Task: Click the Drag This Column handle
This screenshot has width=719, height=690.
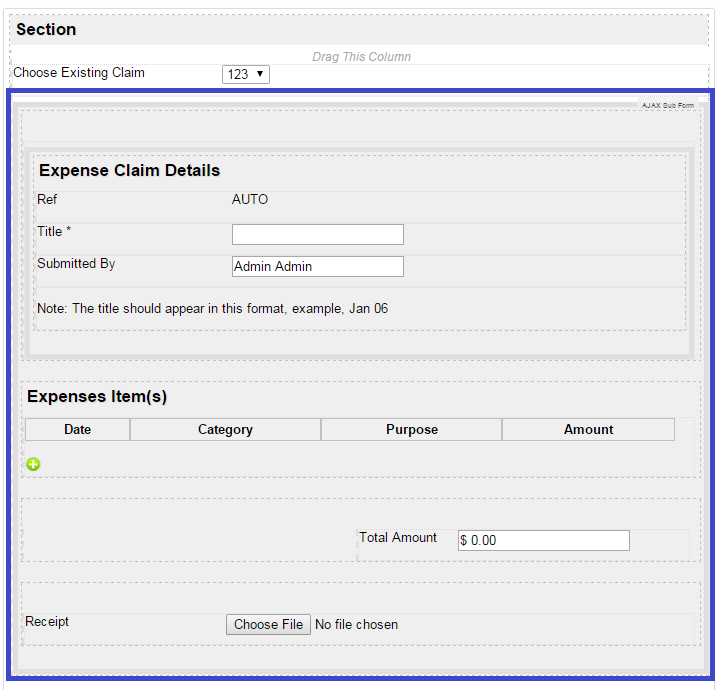Action: click(x=361, y=57)
